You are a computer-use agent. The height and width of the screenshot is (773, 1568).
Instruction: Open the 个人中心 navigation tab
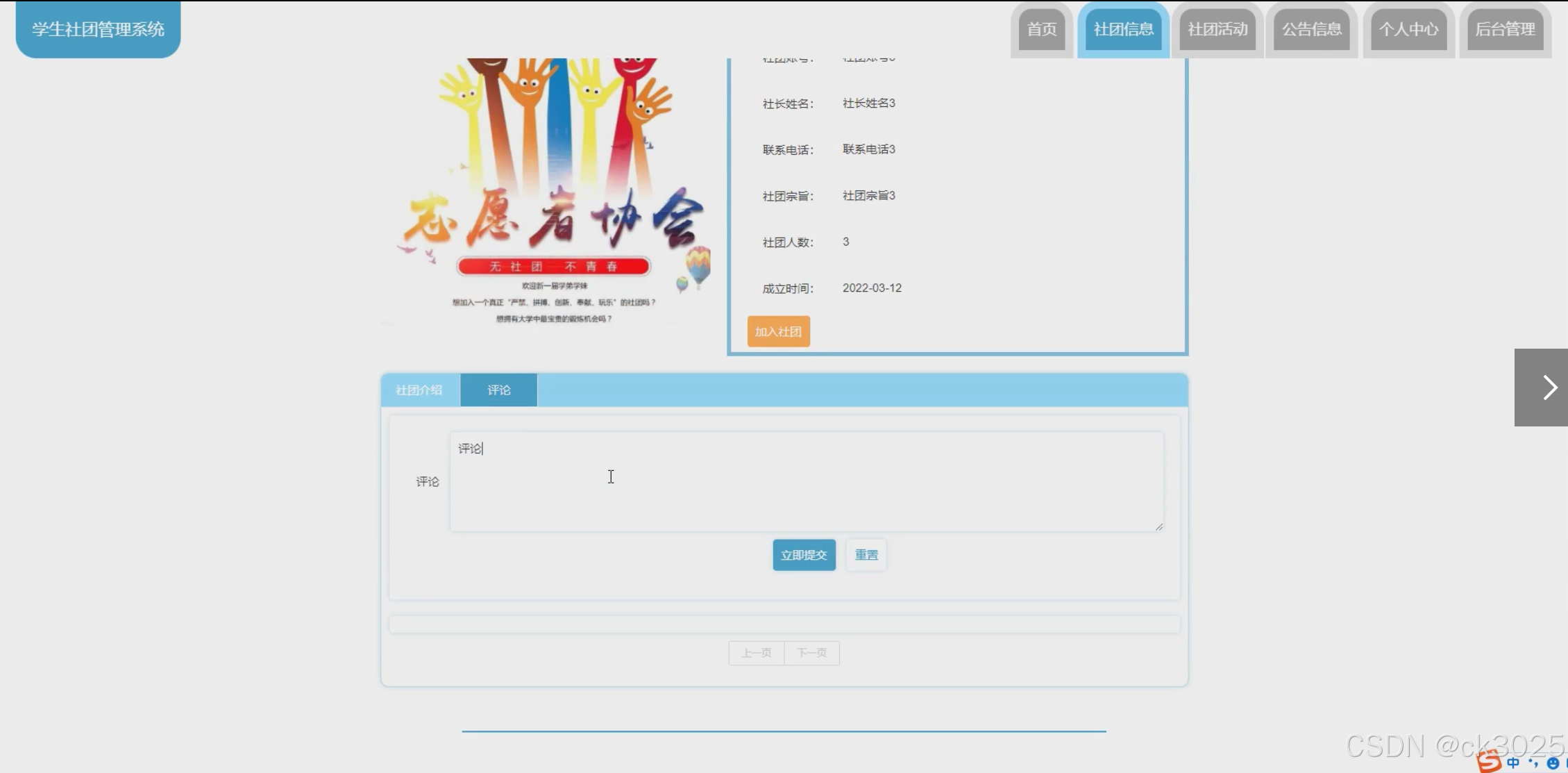(1408, 29)
